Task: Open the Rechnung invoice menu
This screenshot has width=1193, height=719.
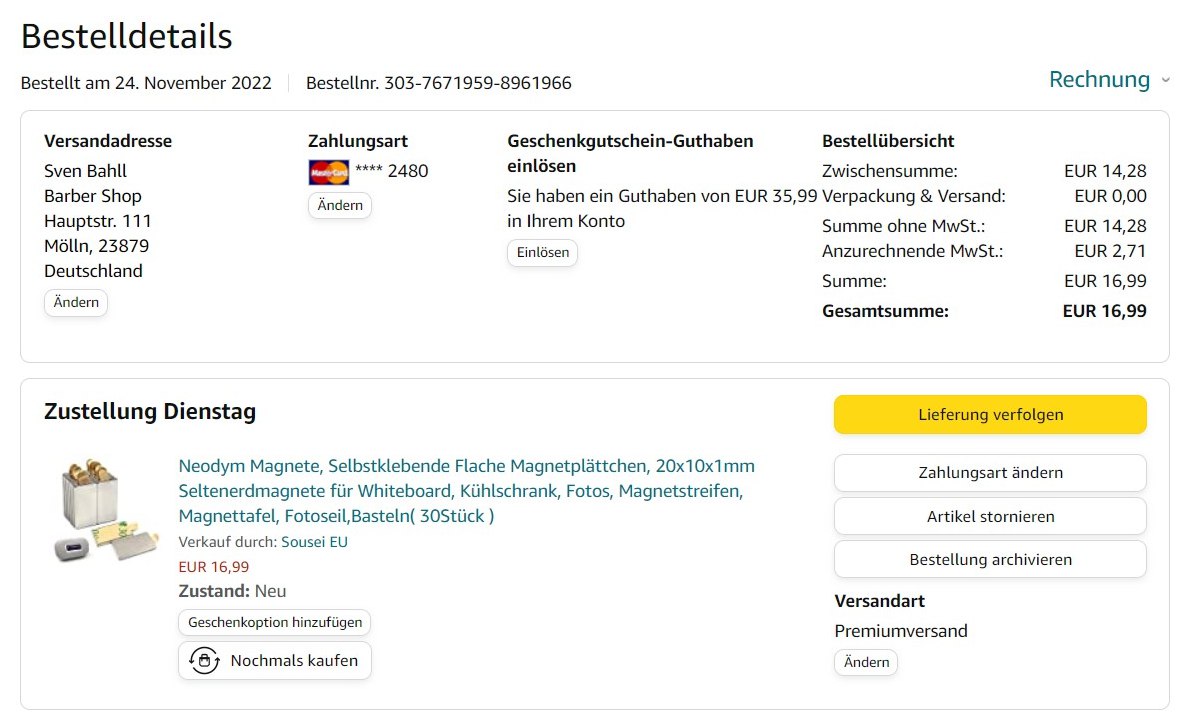Action: (x=1099, y=80)
